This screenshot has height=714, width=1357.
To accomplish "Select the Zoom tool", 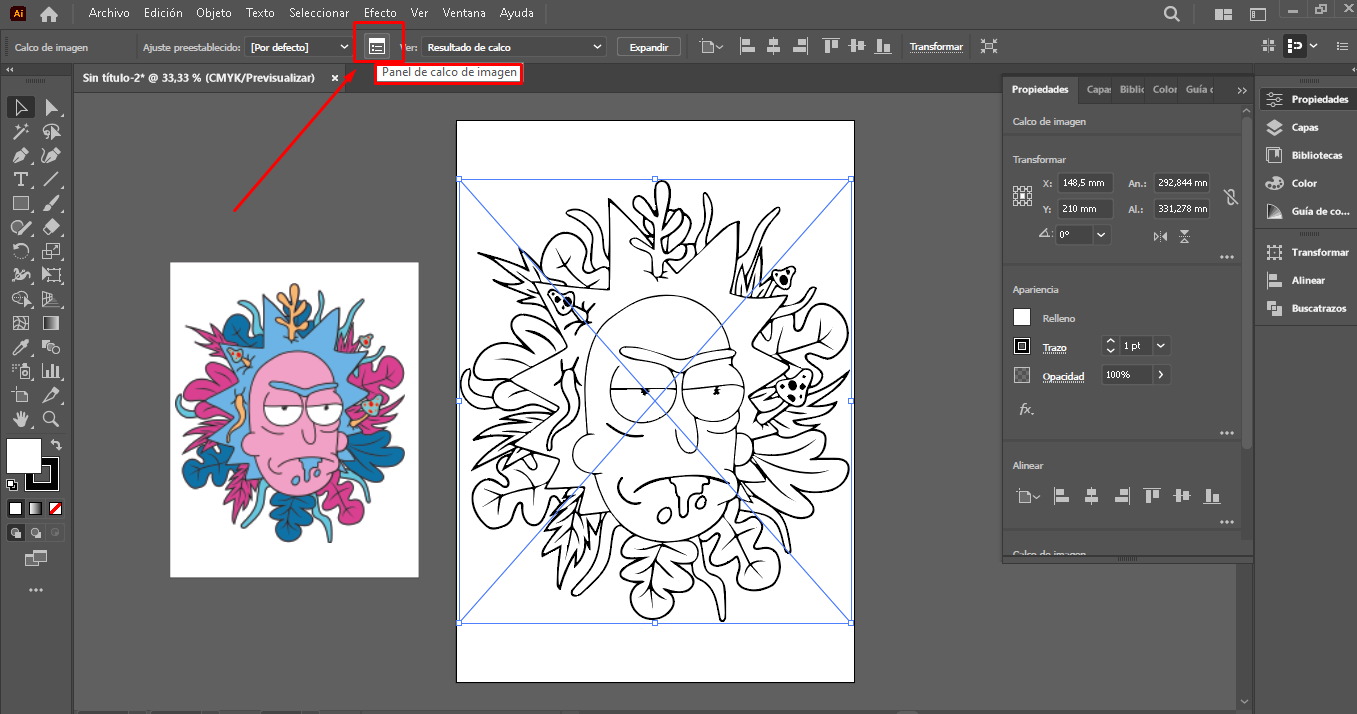I will (51, 419).
